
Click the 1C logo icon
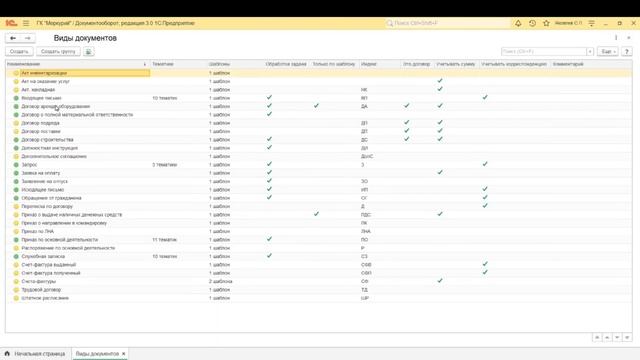coord(11,23)
